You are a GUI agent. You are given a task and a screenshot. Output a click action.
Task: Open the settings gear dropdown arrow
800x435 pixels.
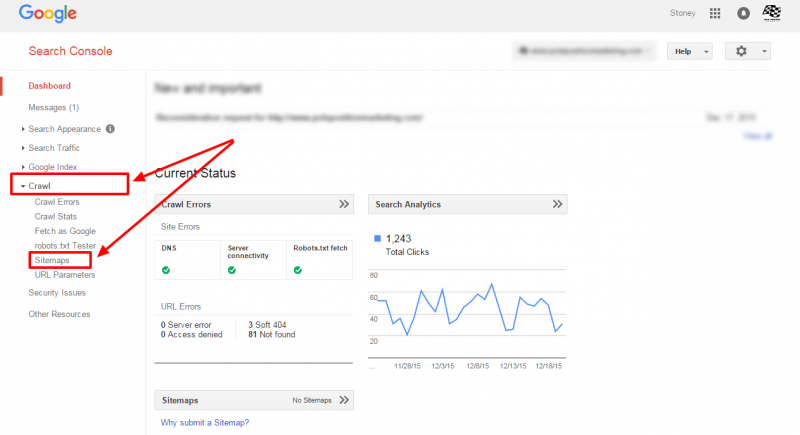click(x=764, y=51)
